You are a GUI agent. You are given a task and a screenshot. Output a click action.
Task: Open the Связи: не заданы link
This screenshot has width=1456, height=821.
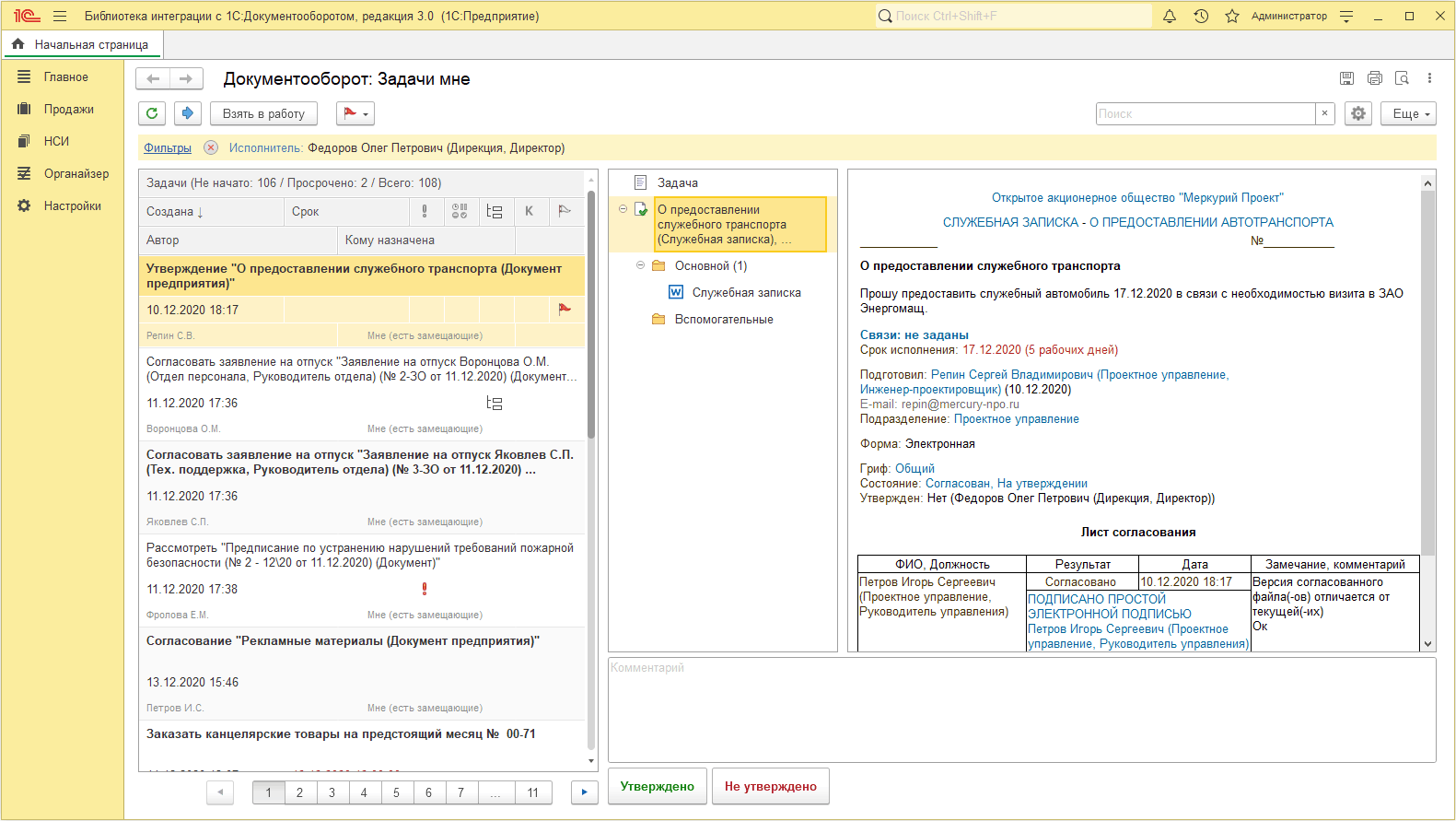(914, 334)
